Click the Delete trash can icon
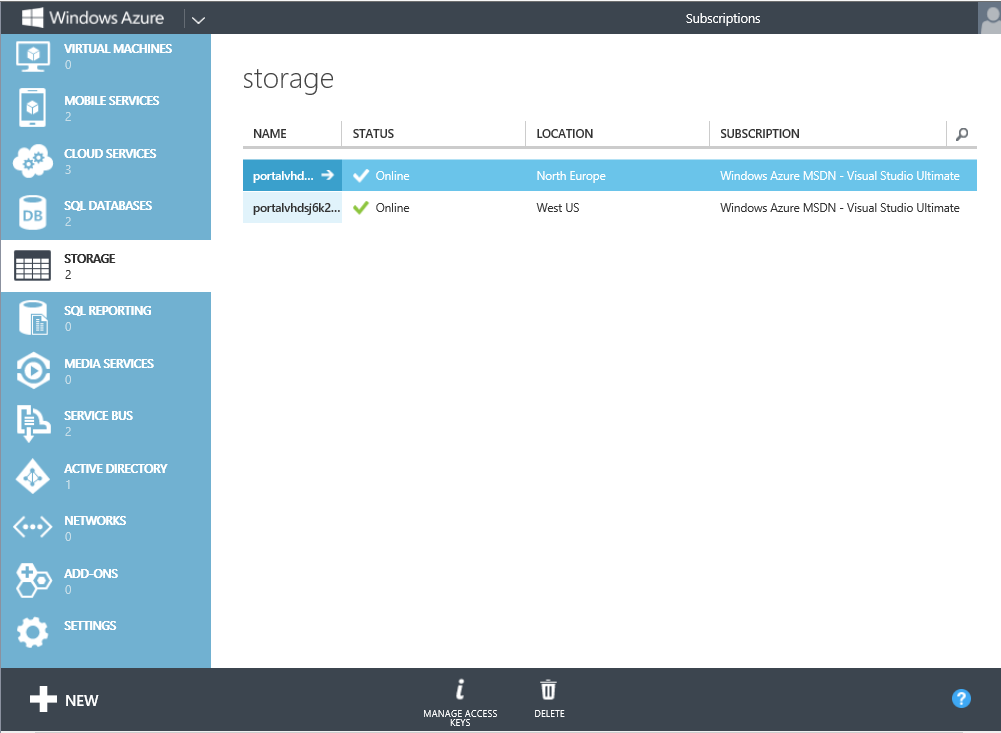The height and width of the screenshot is (733, 1001). point(548,690)
